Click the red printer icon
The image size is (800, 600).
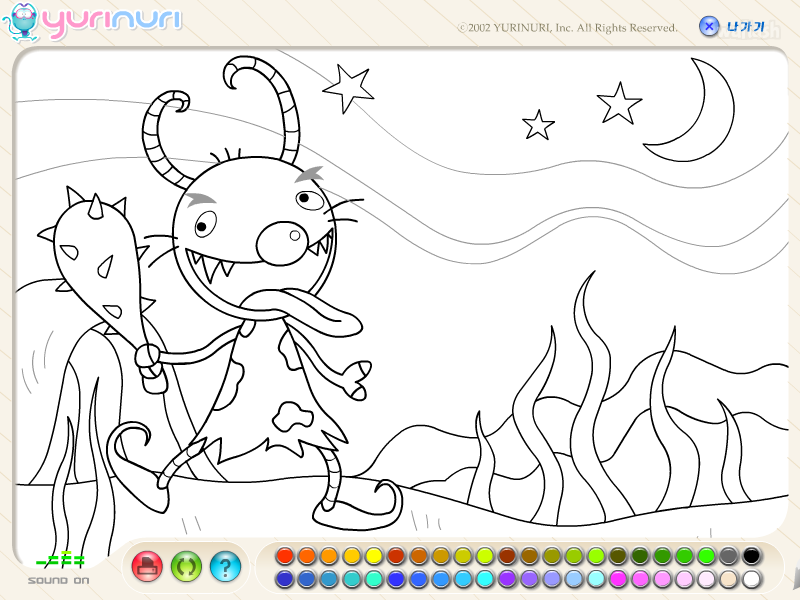tap(147, 566)
